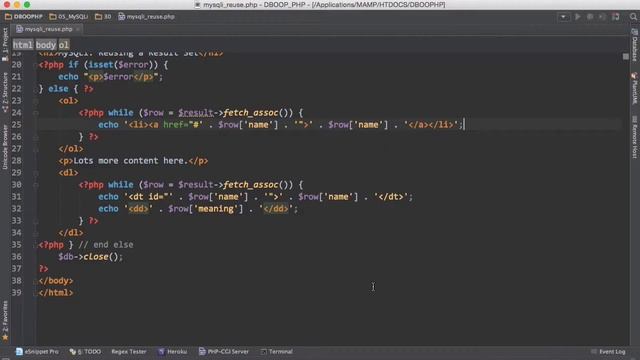Open the Database tool window
Screen dimensions: 640x360
click(x=635, y=45)
